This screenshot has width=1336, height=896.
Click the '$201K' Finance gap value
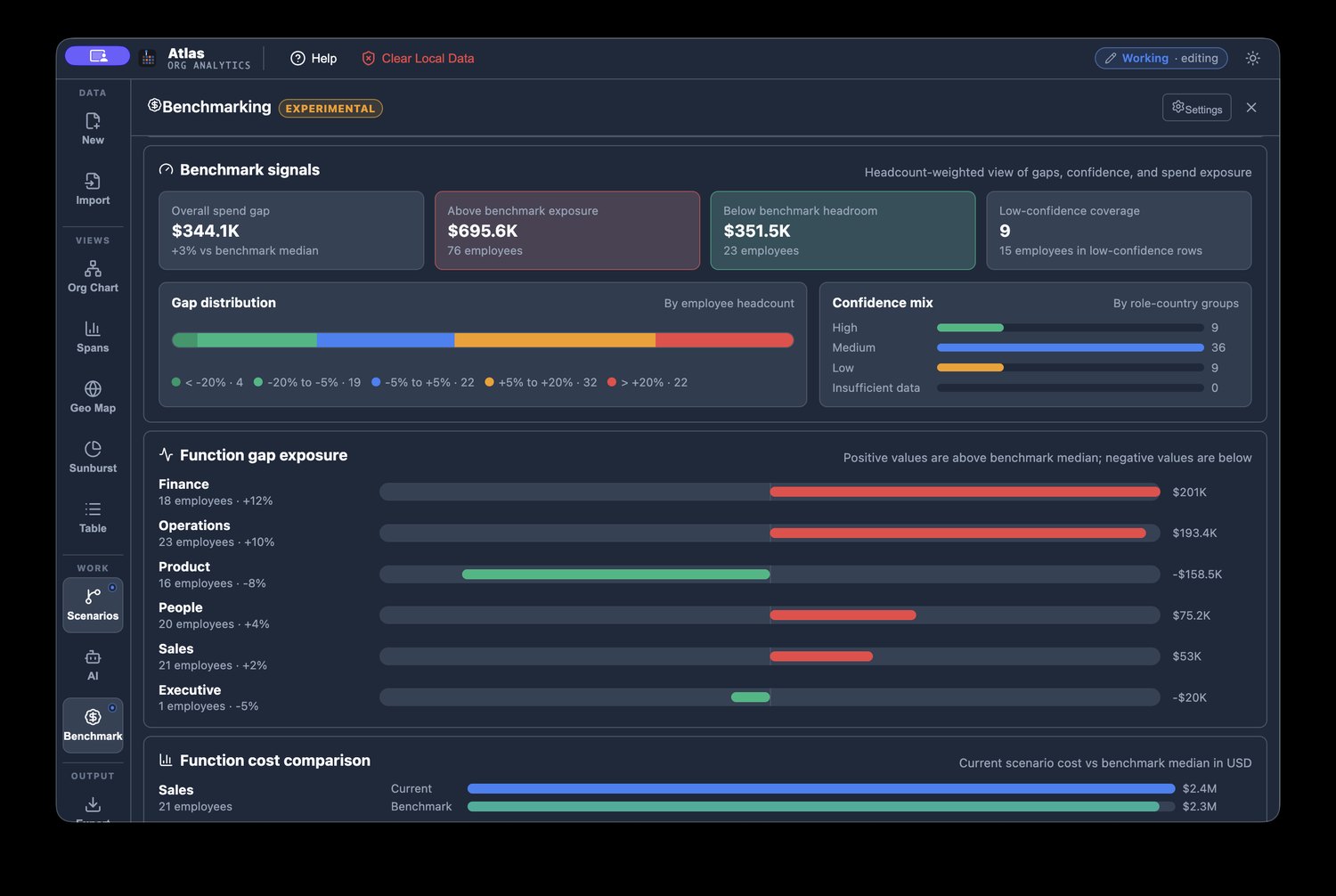click(1190, 492)
